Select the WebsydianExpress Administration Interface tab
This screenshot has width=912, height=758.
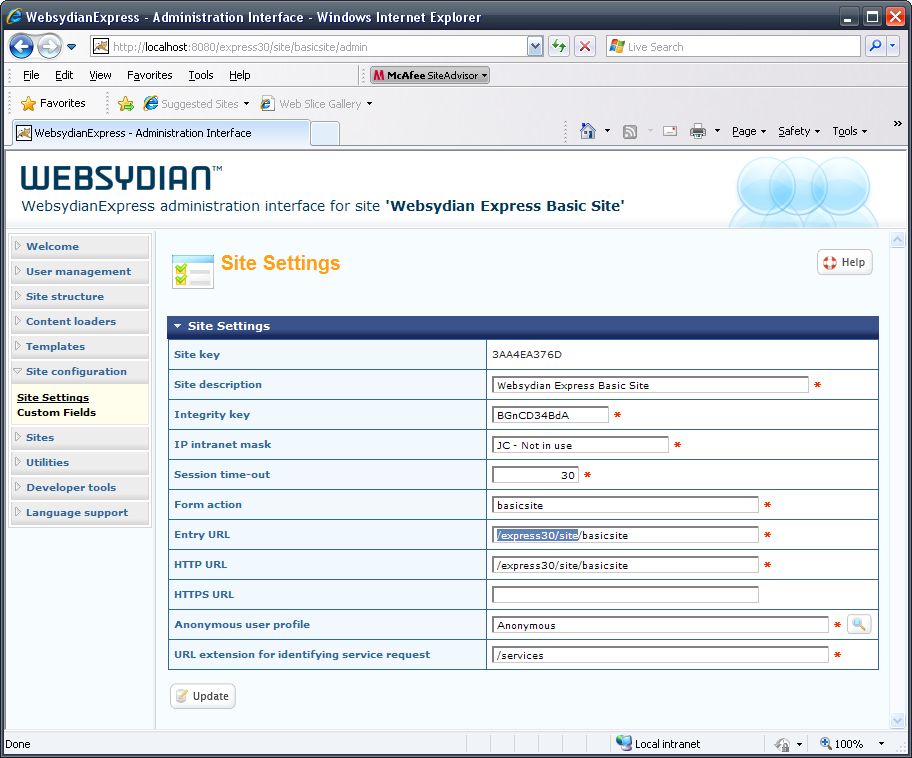tap(161, 133)
